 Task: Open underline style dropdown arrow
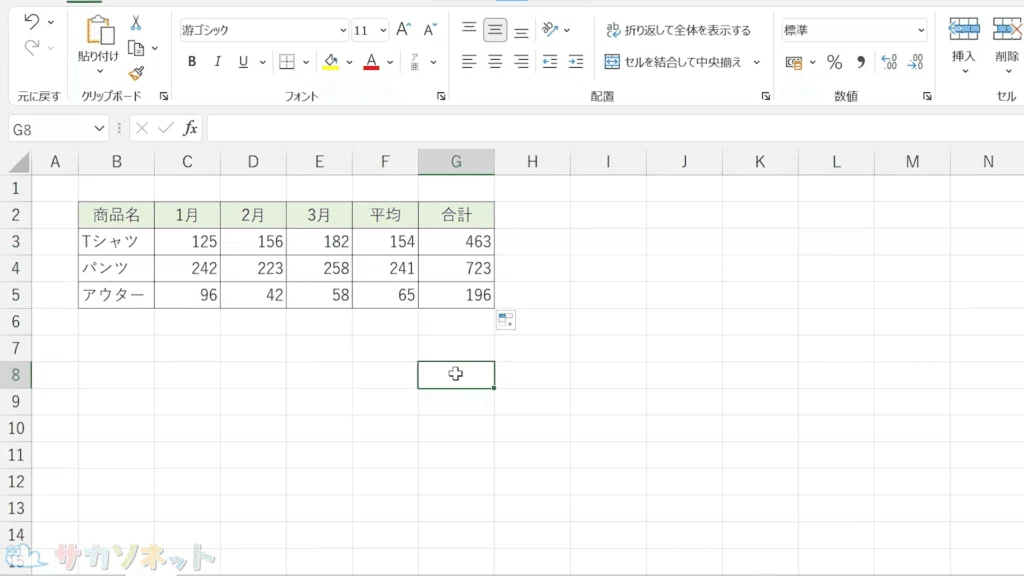263,62
